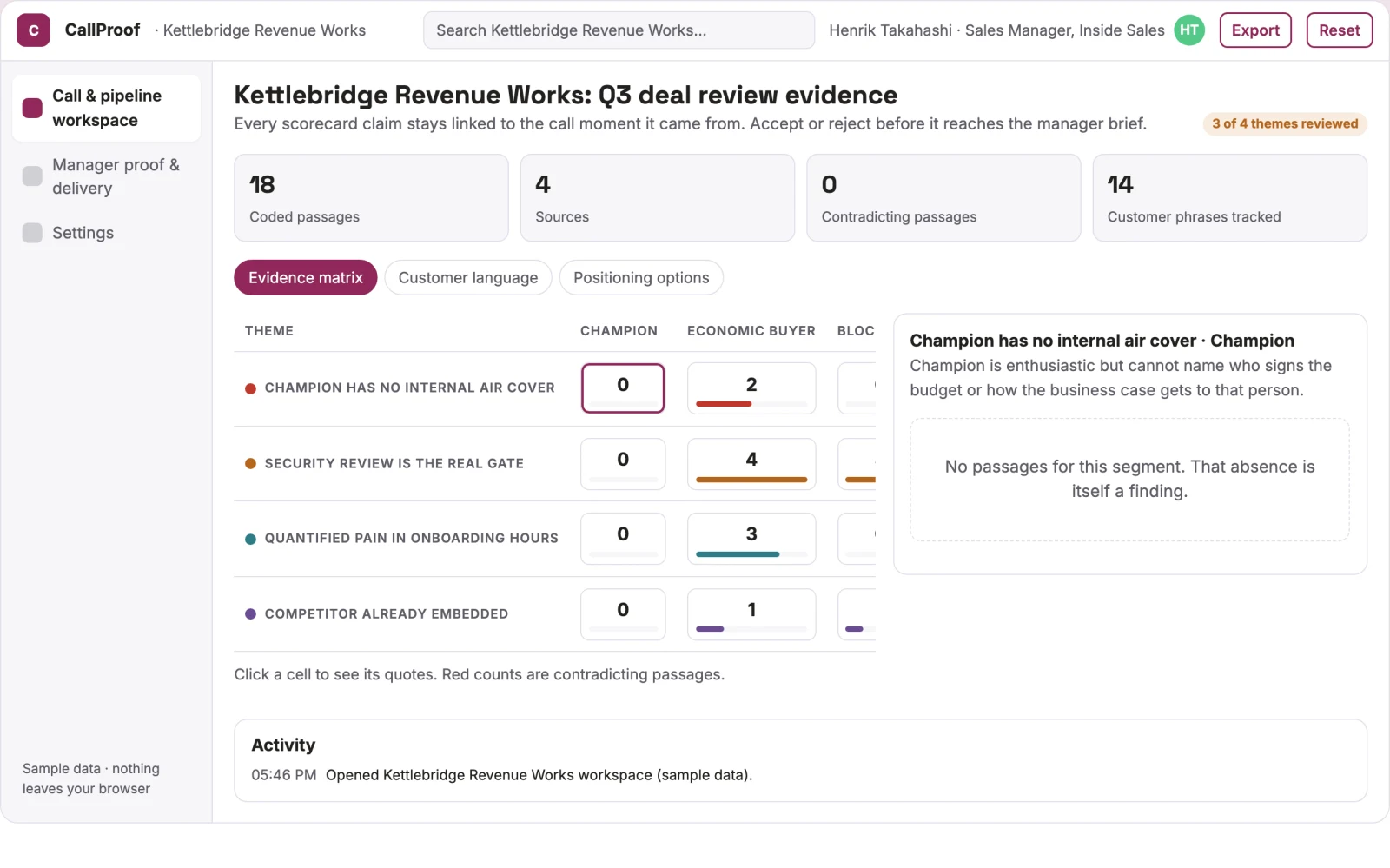Click the 18 Coded passages card
Screen dimensions: 1390x868
(371, 198)
